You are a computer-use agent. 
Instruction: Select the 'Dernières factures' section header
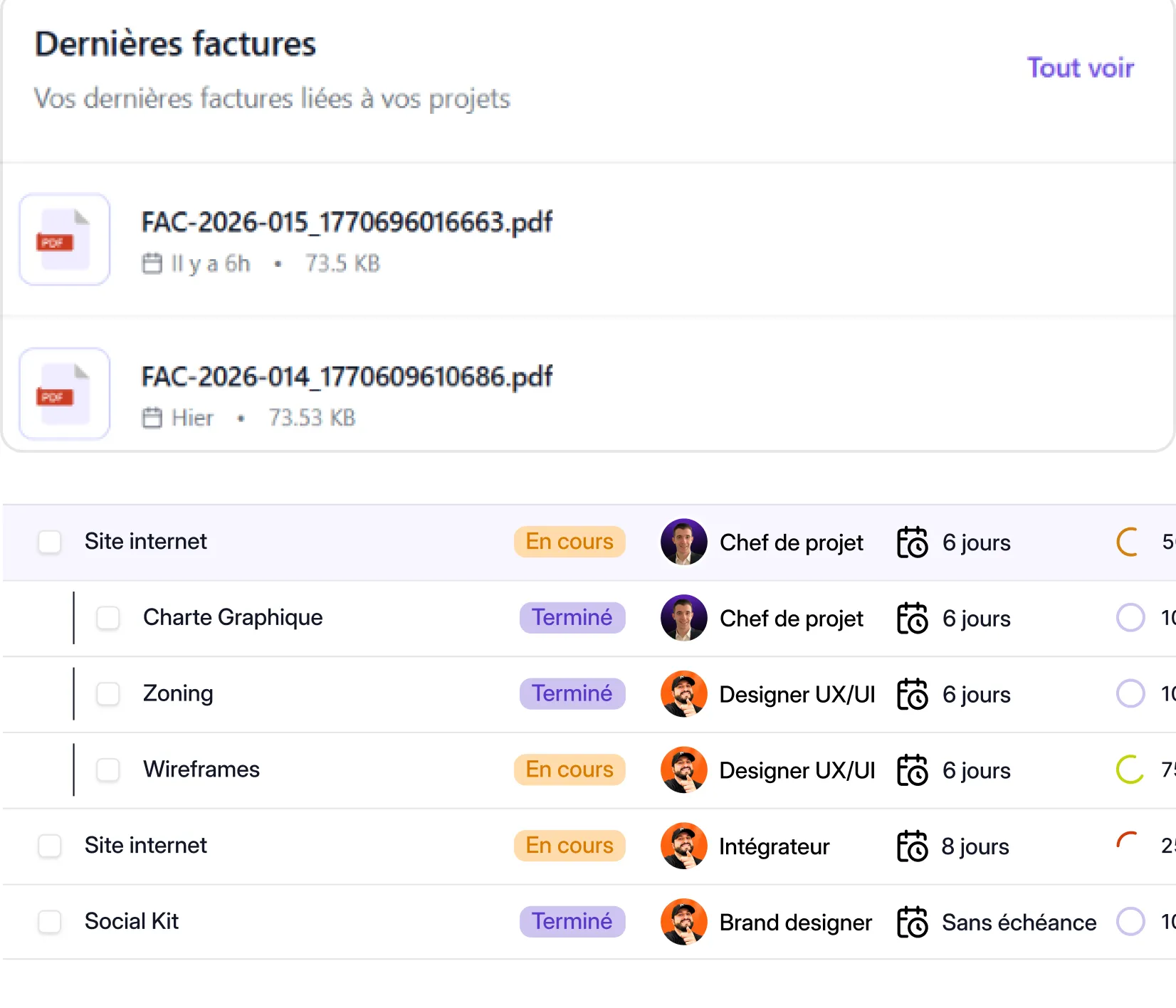click(x=175, y=44)
